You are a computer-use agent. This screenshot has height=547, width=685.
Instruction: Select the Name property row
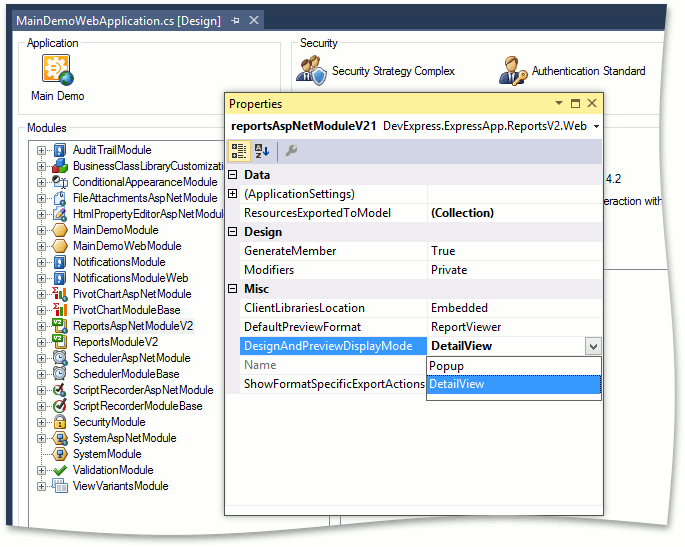tap(333, 365)
